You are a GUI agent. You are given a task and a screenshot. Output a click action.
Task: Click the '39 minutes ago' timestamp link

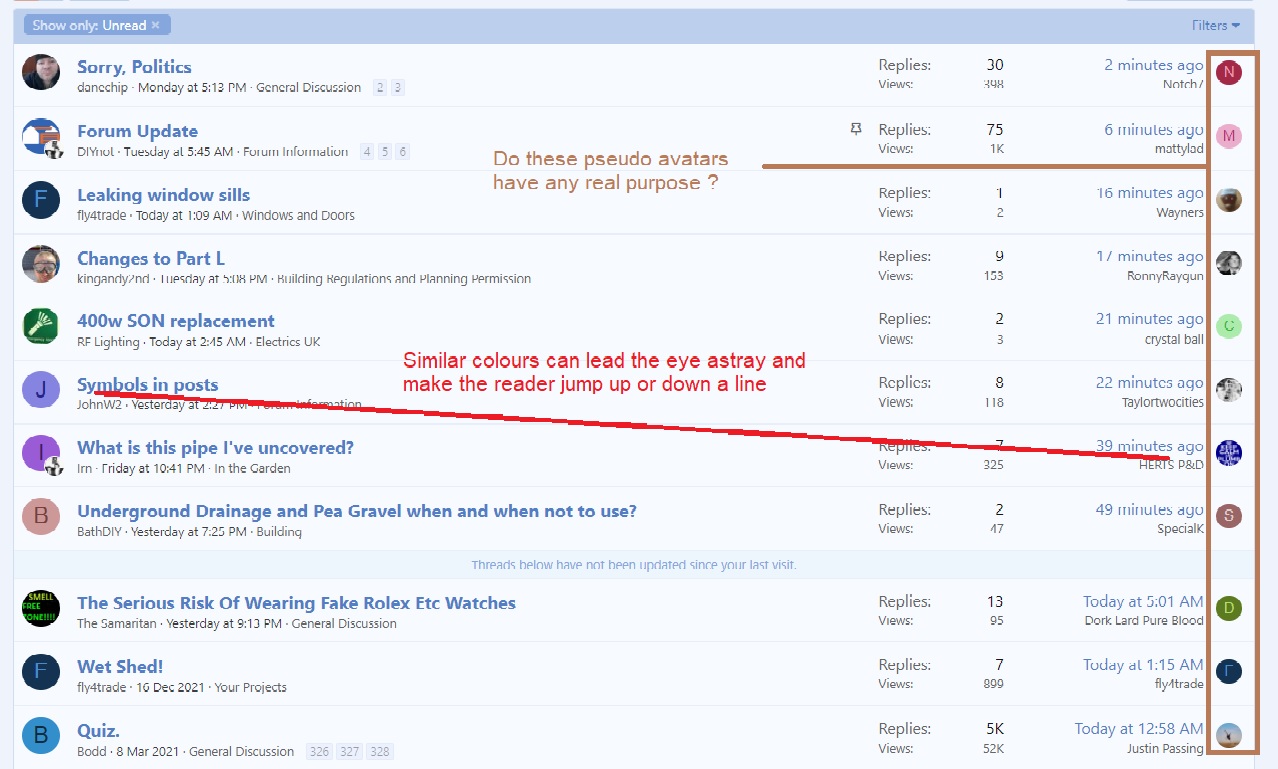1149,446
